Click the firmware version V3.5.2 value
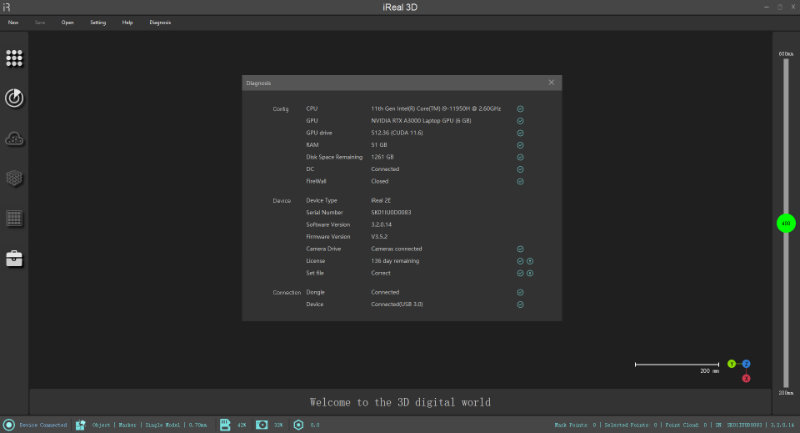The image size is (800, 433). pyautogui.click(x=379, y=237)
